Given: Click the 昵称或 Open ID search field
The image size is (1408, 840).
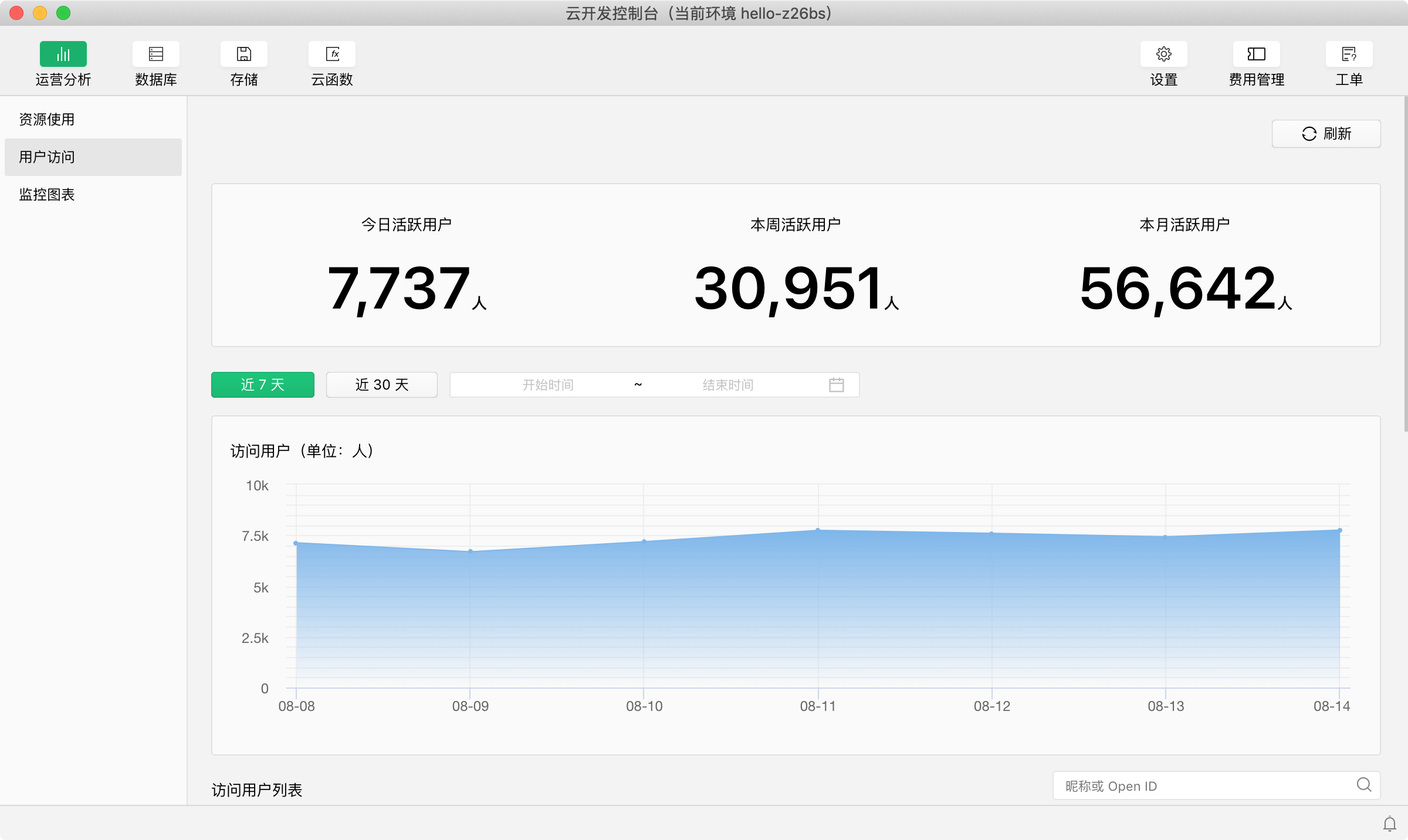Looking at the screenshot, I should (1203, 786).
